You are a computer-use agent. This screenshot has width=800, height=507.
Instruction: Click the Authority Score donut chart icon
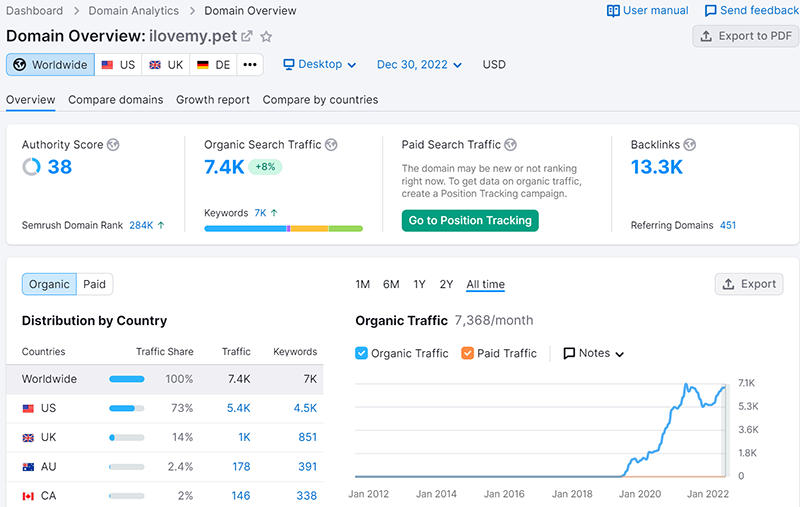32,167
